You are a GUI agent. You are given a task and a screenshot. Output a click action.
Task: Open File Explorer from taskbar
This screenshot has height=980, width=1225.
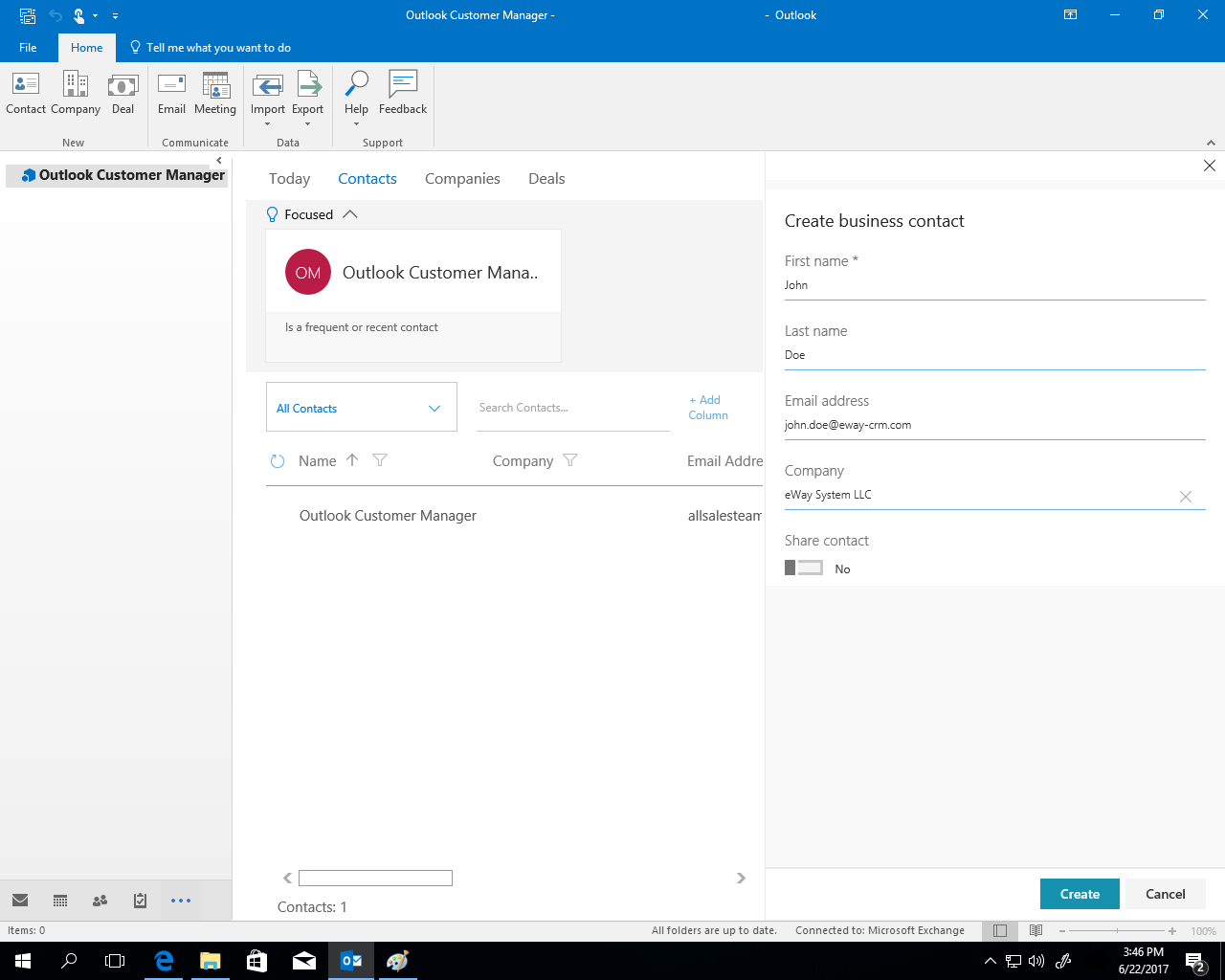pos(210,961)
